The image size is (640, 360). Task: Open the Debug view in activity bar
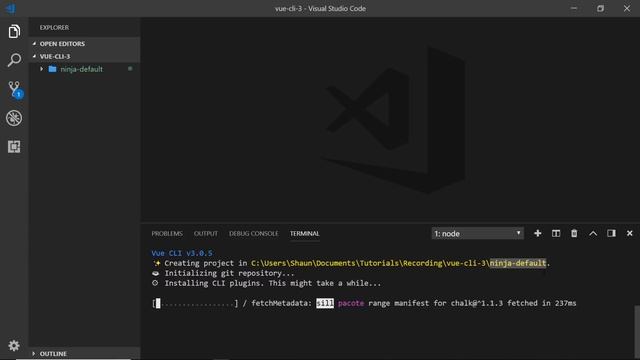14,118
